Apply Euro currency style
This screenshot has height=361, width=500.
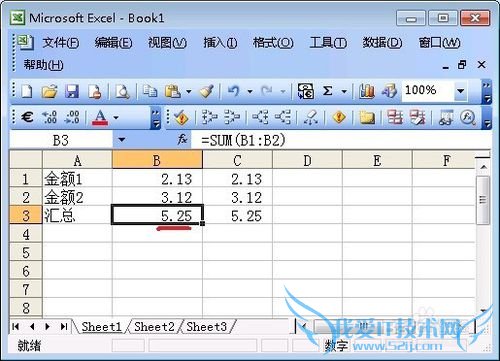pyautogui.click(x=27, y=117)
